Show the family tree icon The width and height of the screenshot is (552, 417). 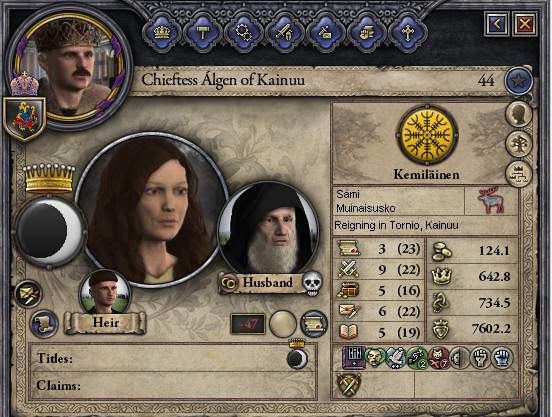519,143
